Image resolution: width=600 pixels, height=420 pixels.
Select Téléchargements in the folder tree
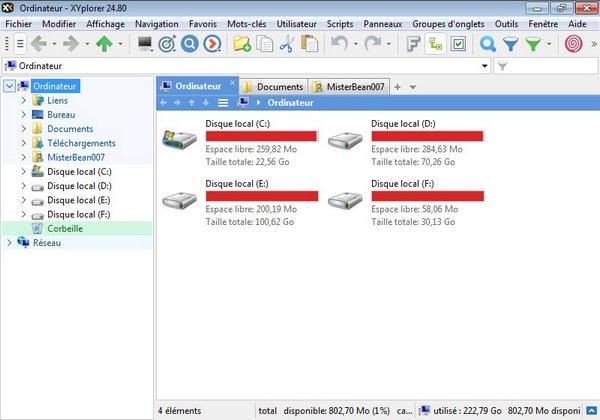click(x=82, y=143)
